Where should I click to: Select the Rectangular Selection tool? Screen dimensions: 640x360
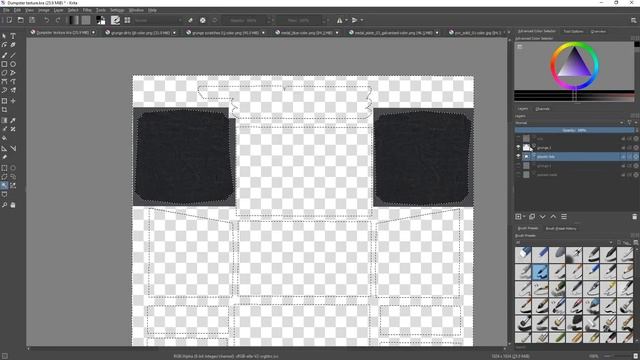pyautogui.click(x=4, y=168)
